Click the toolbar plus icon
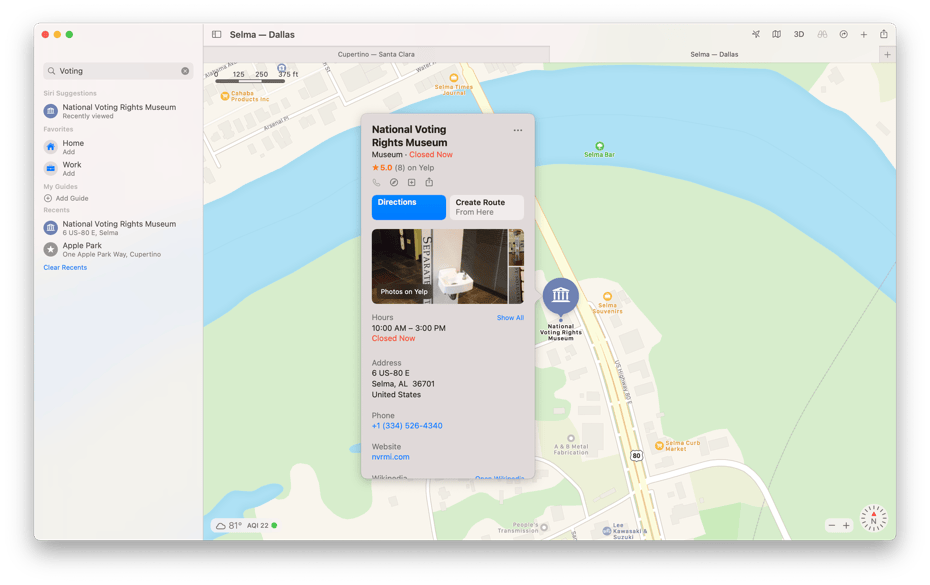The width and height of the screenshot is (930, 585). tap(864, 34)
